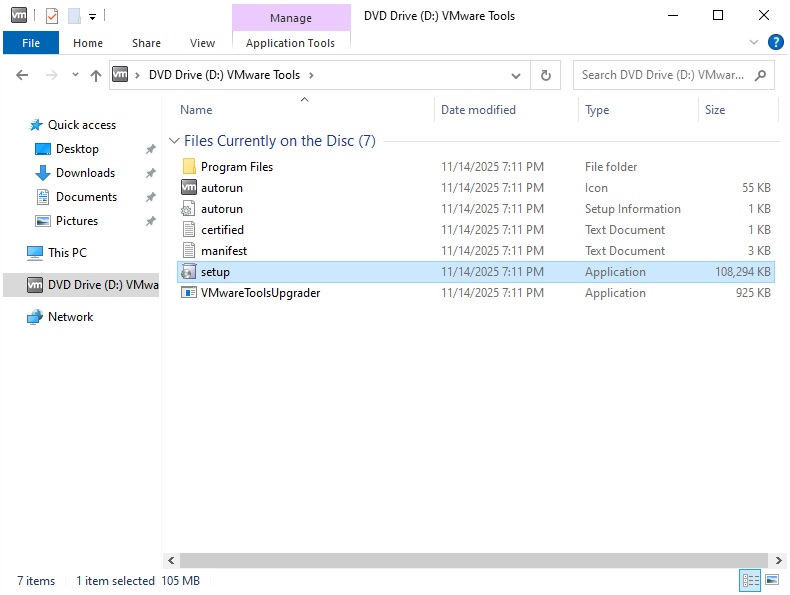The height and width of the screenshot is (595, 790).
Task: Click the Help question mark icon
Action: 775,42
